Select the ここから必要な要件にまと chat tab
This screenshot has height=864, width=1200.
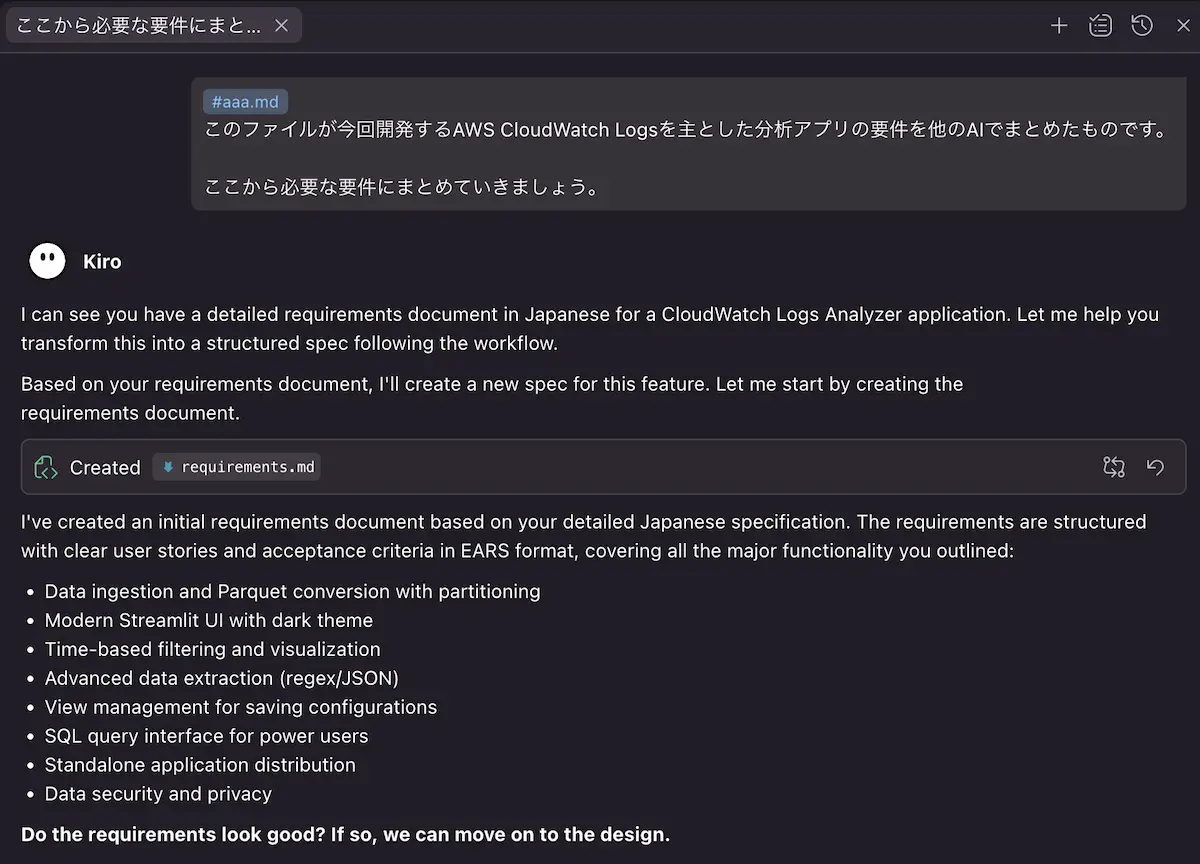pyautogui.click(x=140, y=26)
